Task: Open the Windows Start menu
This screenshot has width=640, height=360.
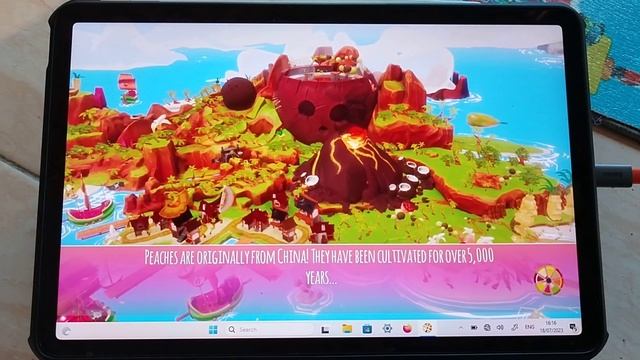Action: (x=213, y=329)
